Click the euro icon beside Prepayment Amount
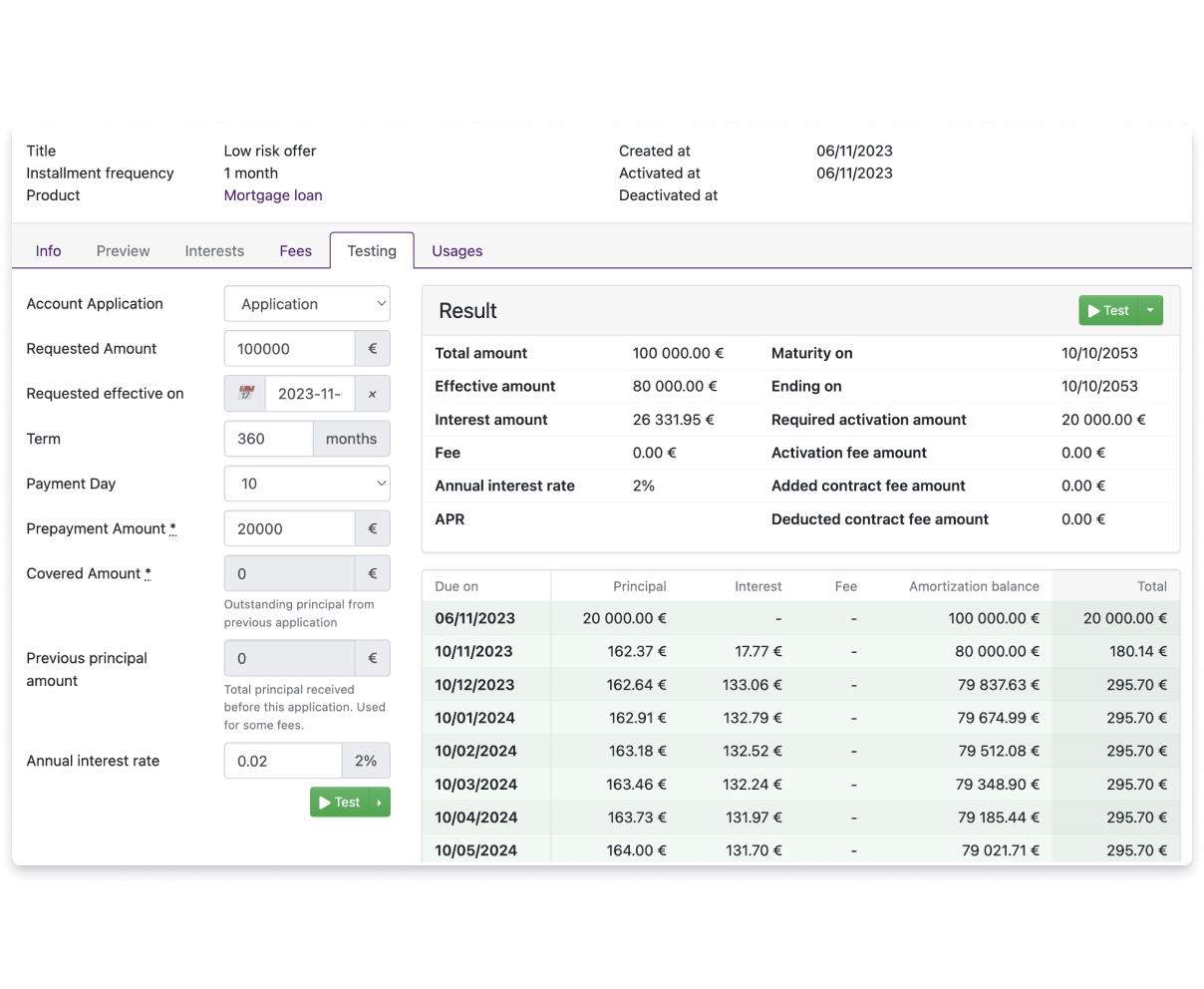 (x=372, y=528)
